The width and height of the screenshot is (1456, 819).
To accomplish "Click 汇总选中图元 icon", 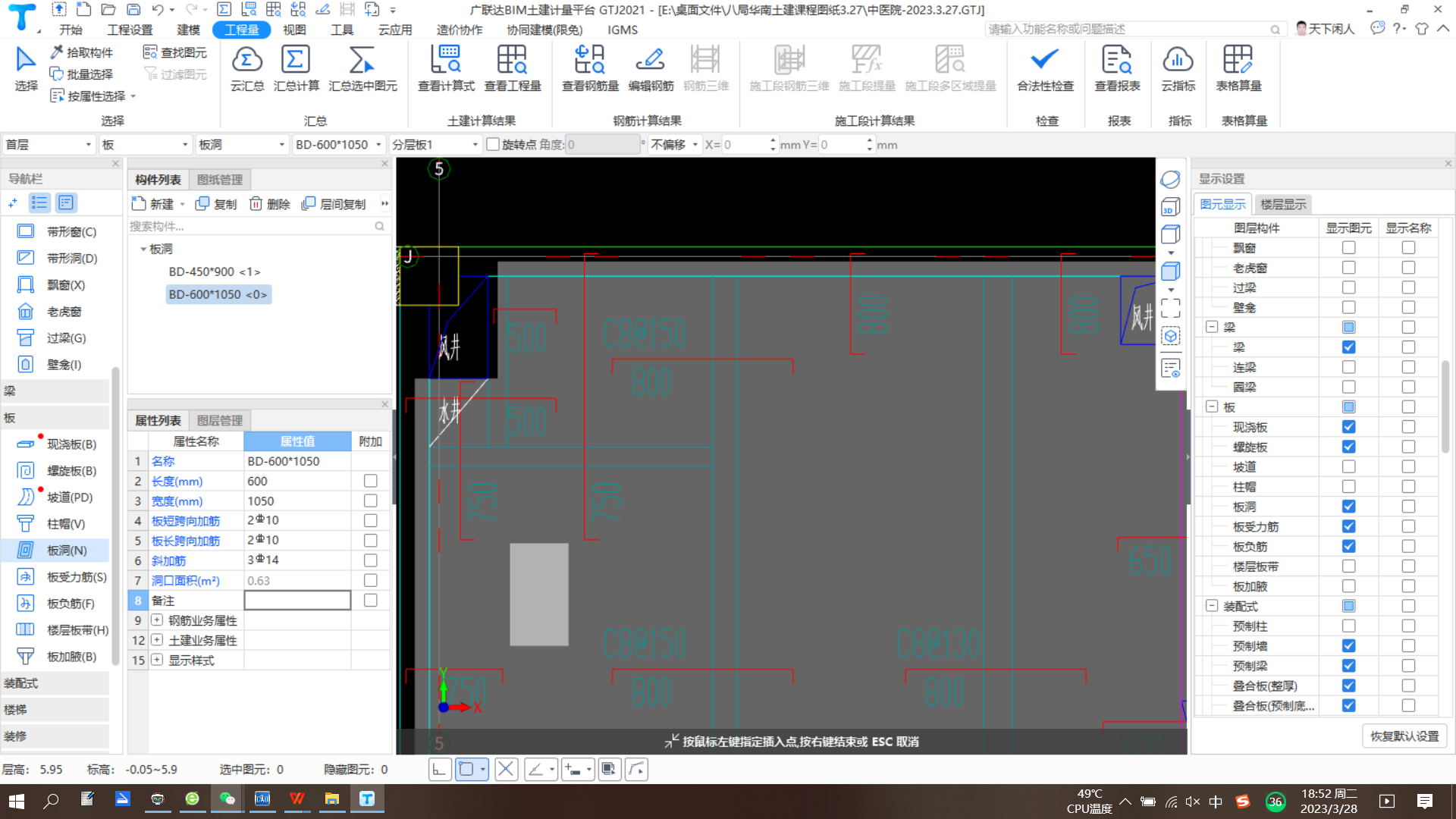I will [362, 68].
